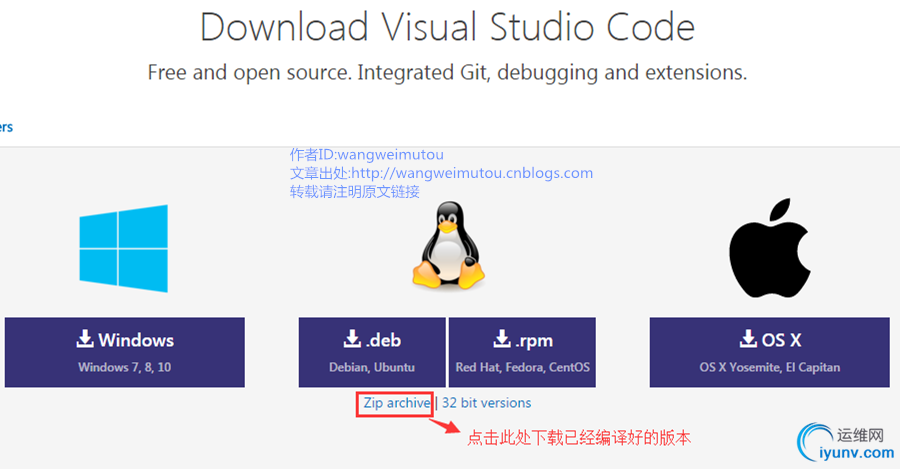Click the 'OS X Yosemite, El Capitan' caption

pyautogui.click(x=770, y=367)
